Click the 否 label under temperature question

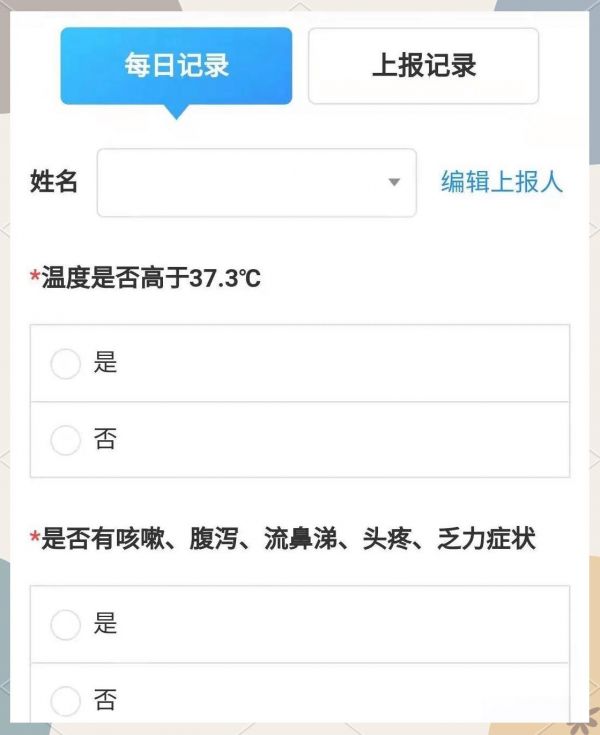105,439
